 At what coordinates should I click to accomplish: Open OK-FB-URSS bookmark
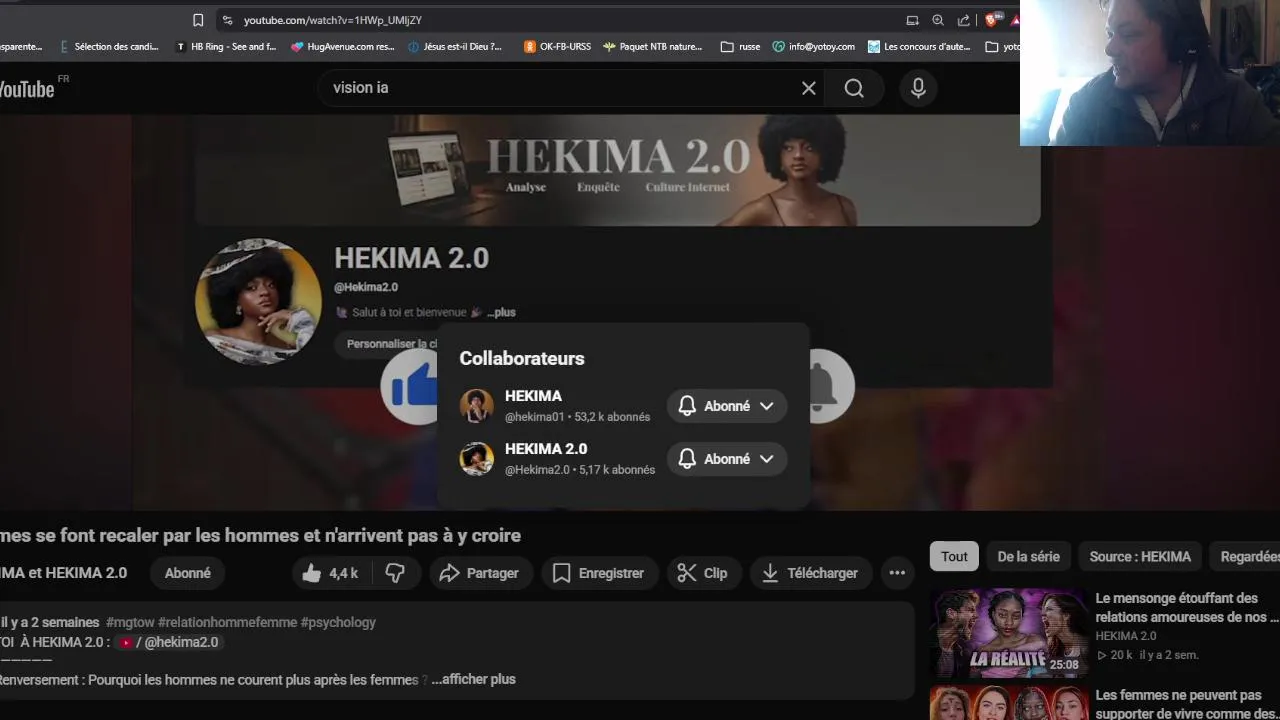click(558, 46)
